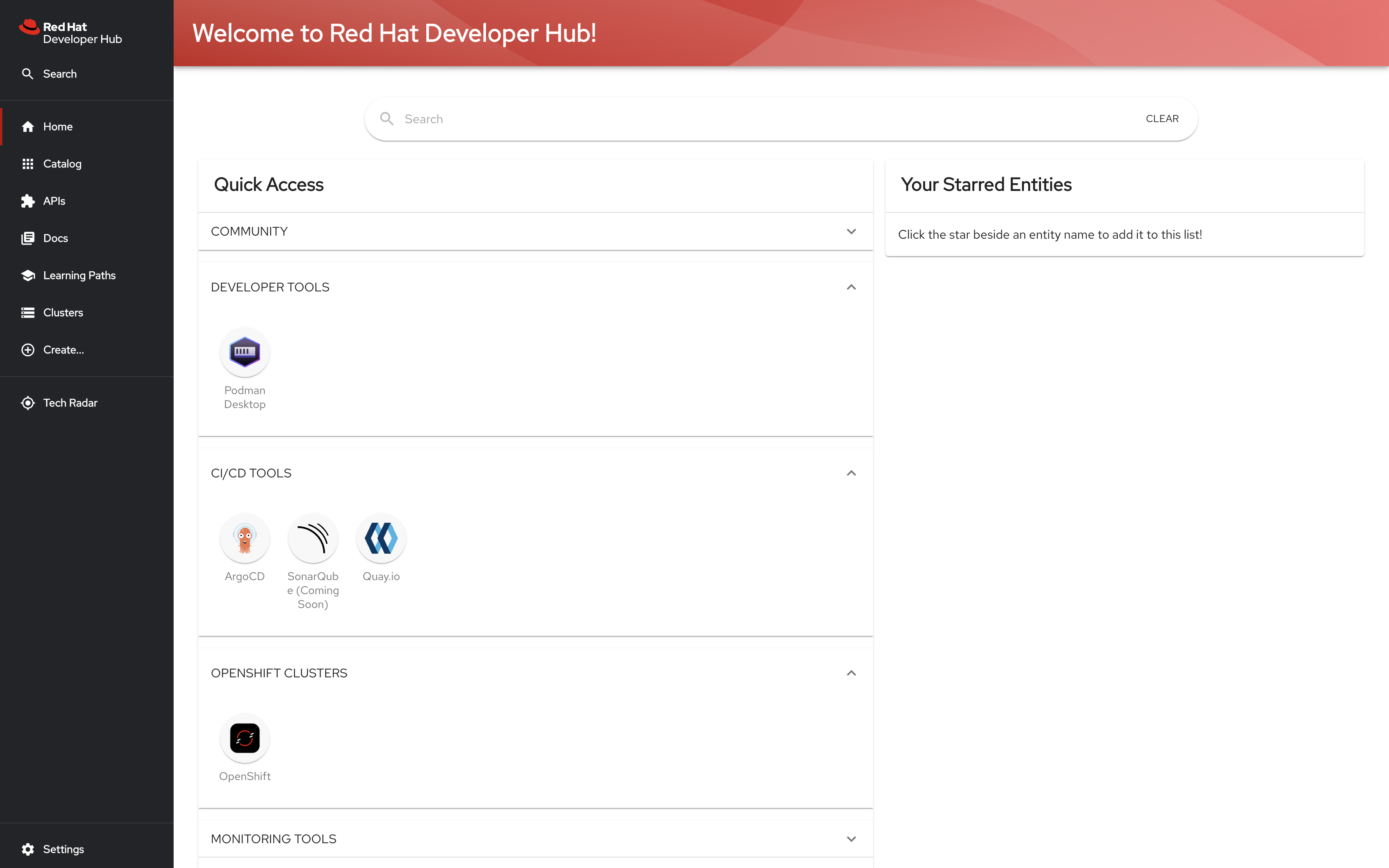The height and width of the screenshot is (868, 1389).
Task: Open the OpenShift cluster icon
Action: [245, 738]
